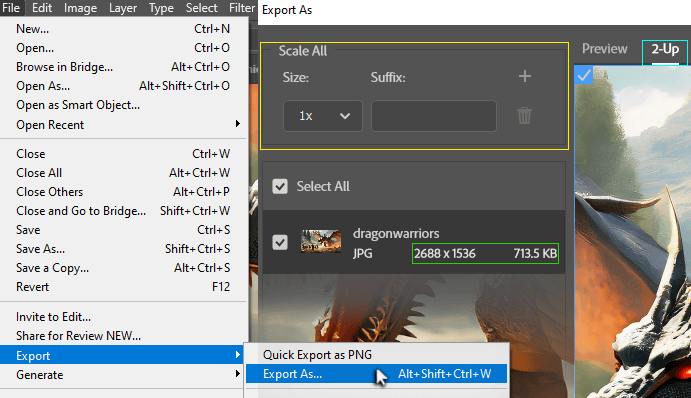Click the trash icon to delete scale
691x398 pixels.
tap(524, 115)
